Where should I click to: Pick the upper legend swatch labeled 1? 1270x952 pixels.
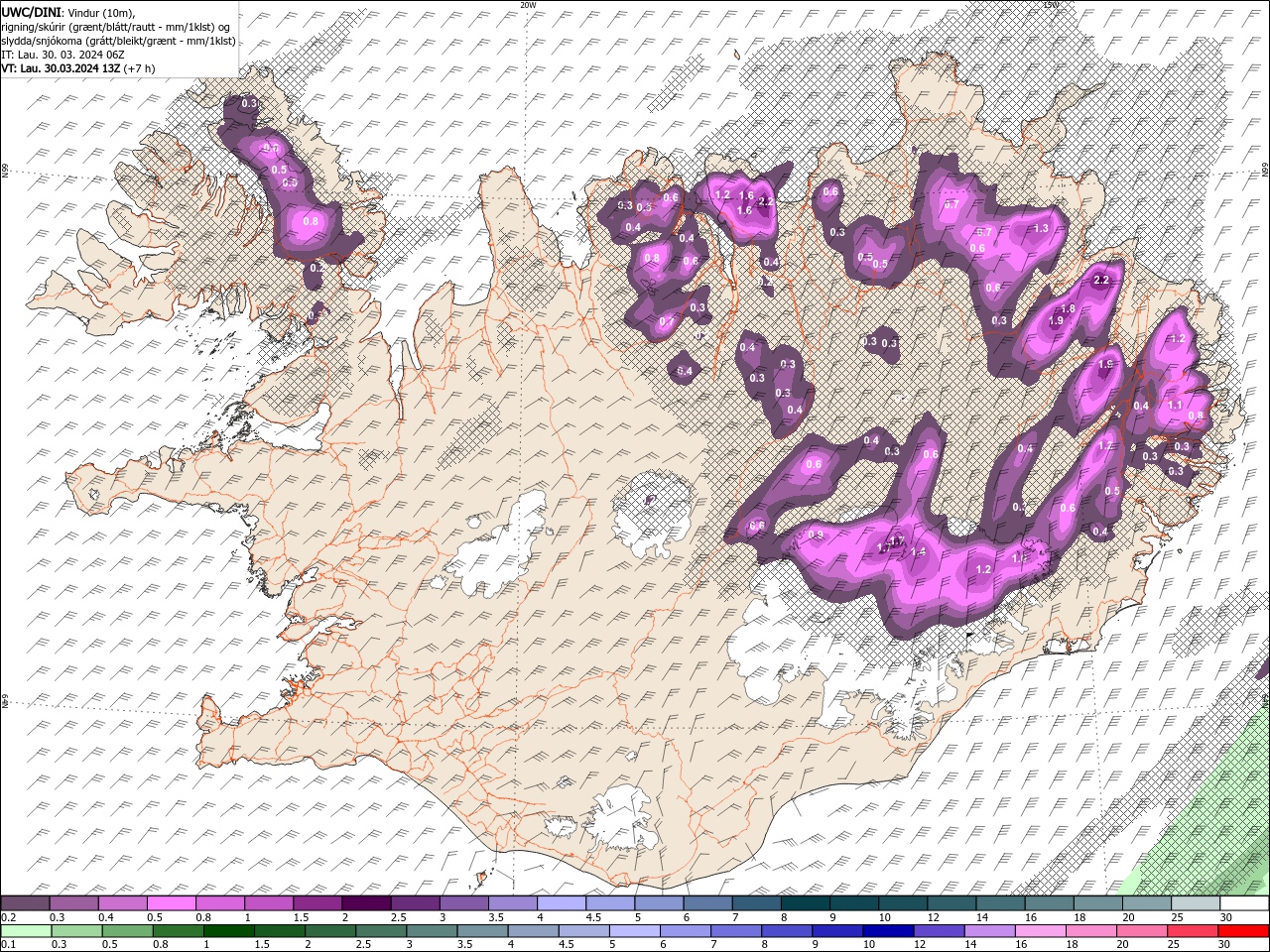[x=269, y=903]
